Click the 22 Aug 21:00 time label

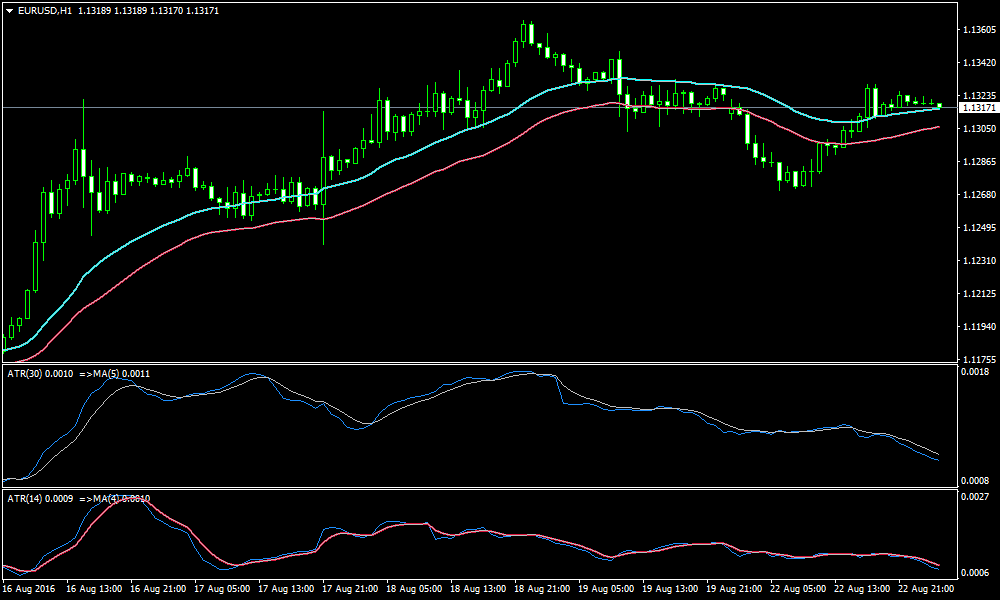click(924, 589)
